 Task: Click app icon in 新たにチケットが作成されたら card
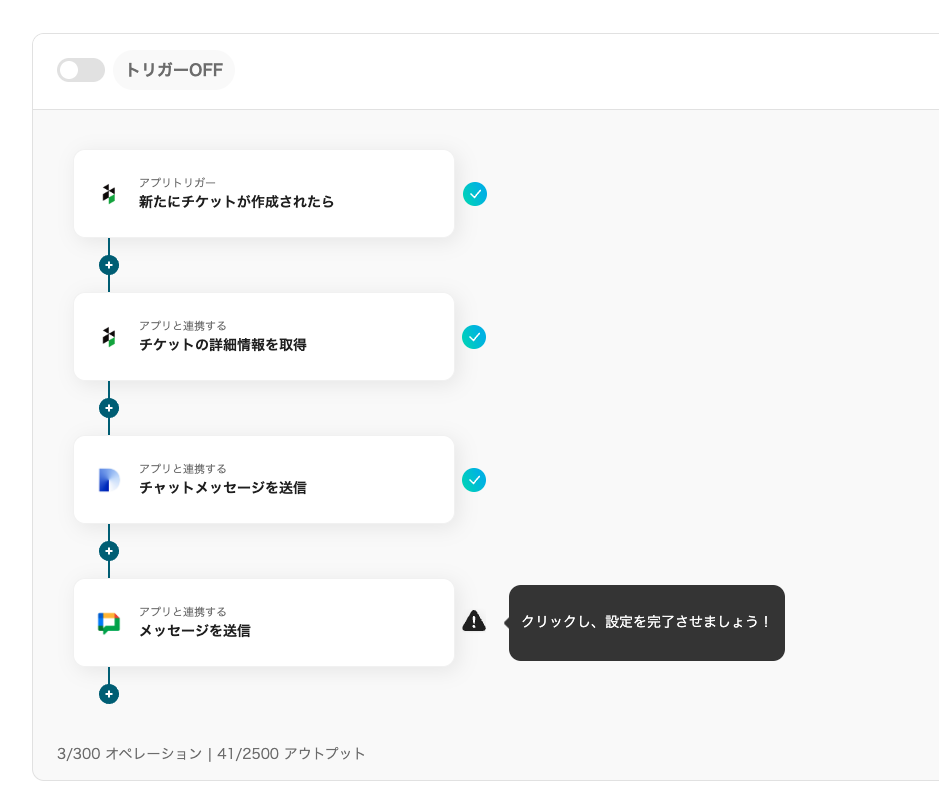(x=108, y=194)
